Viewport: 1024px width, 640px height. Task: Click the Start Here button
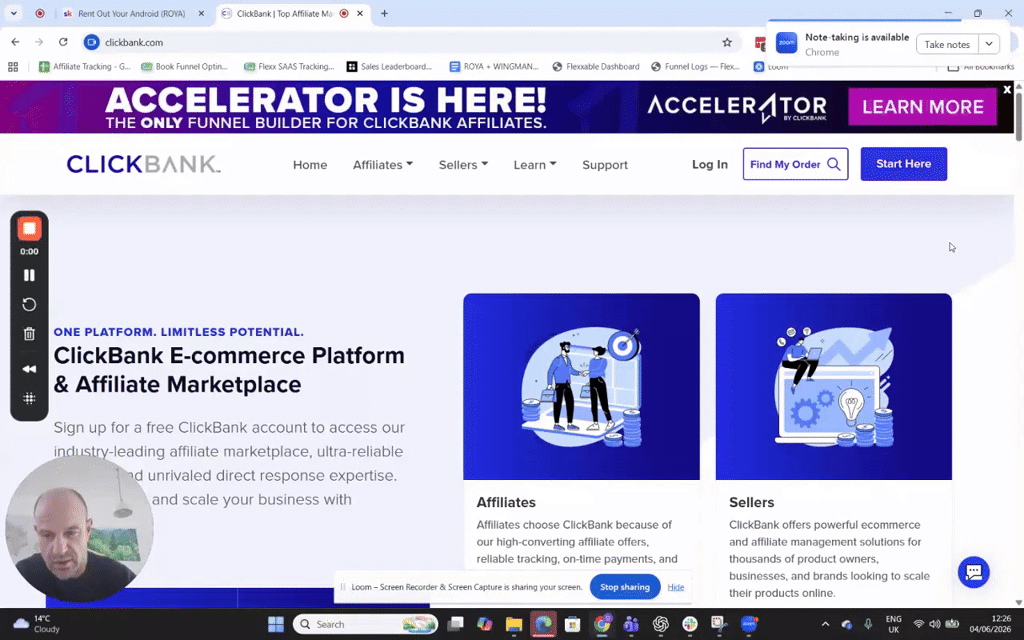(x=903, y=164)
